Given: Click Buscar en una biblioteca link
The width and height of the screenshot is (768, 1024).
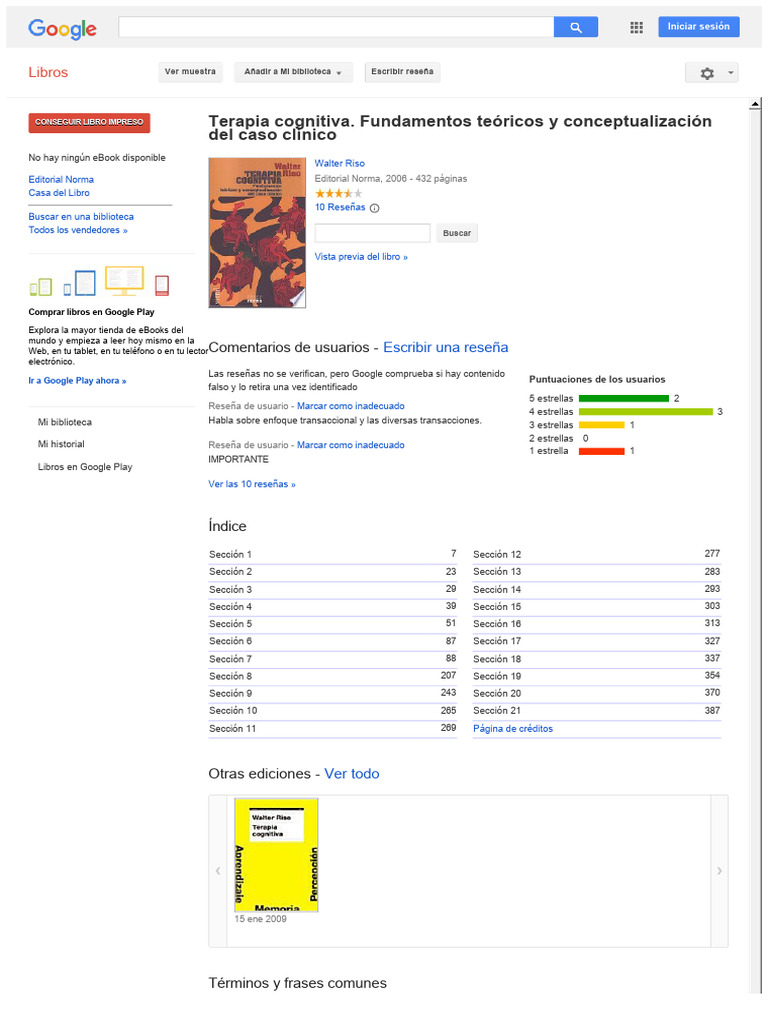Looking at the screenshot, I should pyautogui.click(x=81, y=217).
